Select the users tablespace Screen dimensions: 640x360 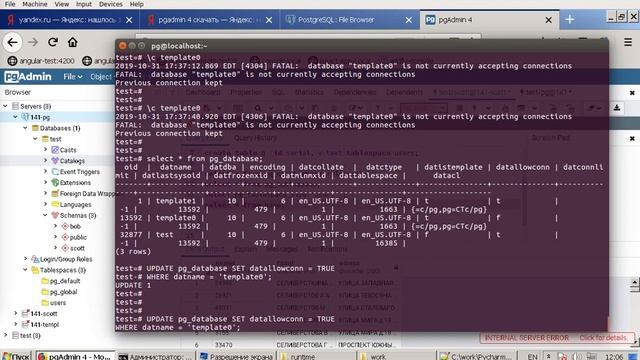58,303
